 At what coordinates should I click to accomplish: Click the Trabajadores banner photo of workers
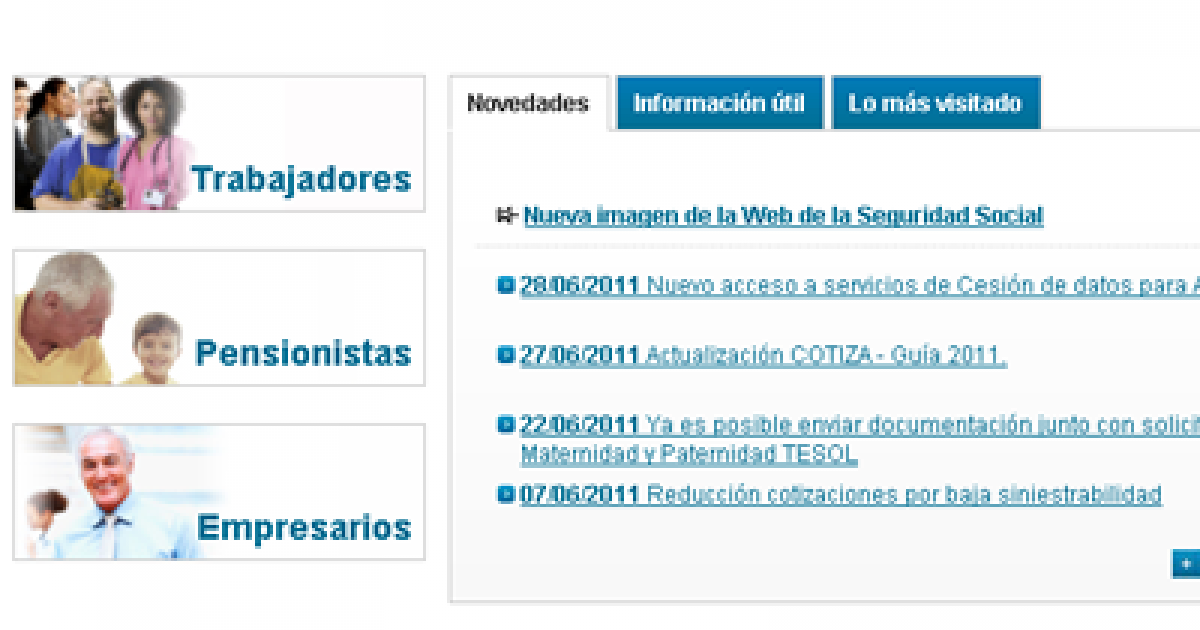click(100, 143)
